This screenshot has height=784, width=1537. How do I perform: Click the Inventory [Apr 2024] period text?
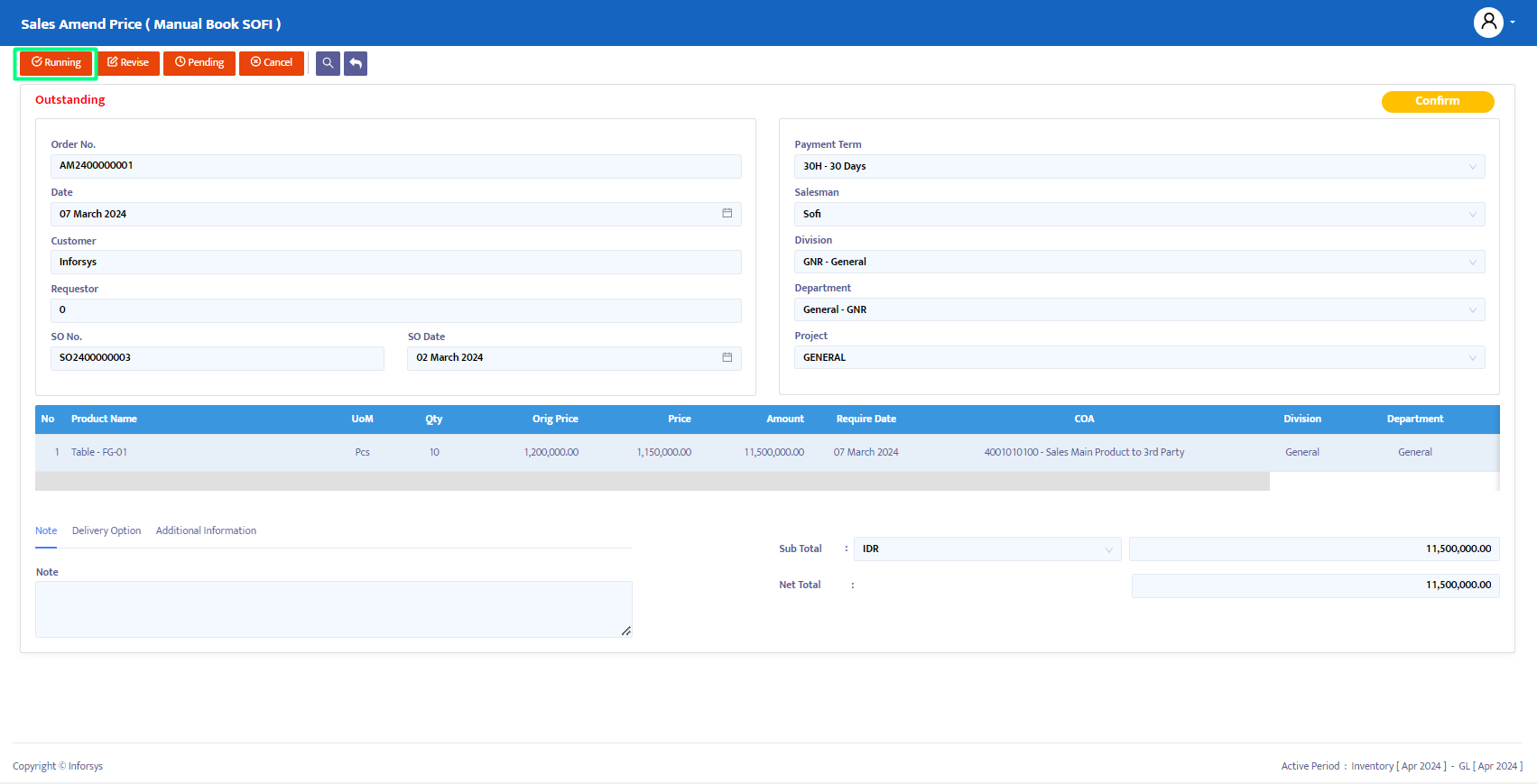pyautogui.click(x=1398, y=766)
